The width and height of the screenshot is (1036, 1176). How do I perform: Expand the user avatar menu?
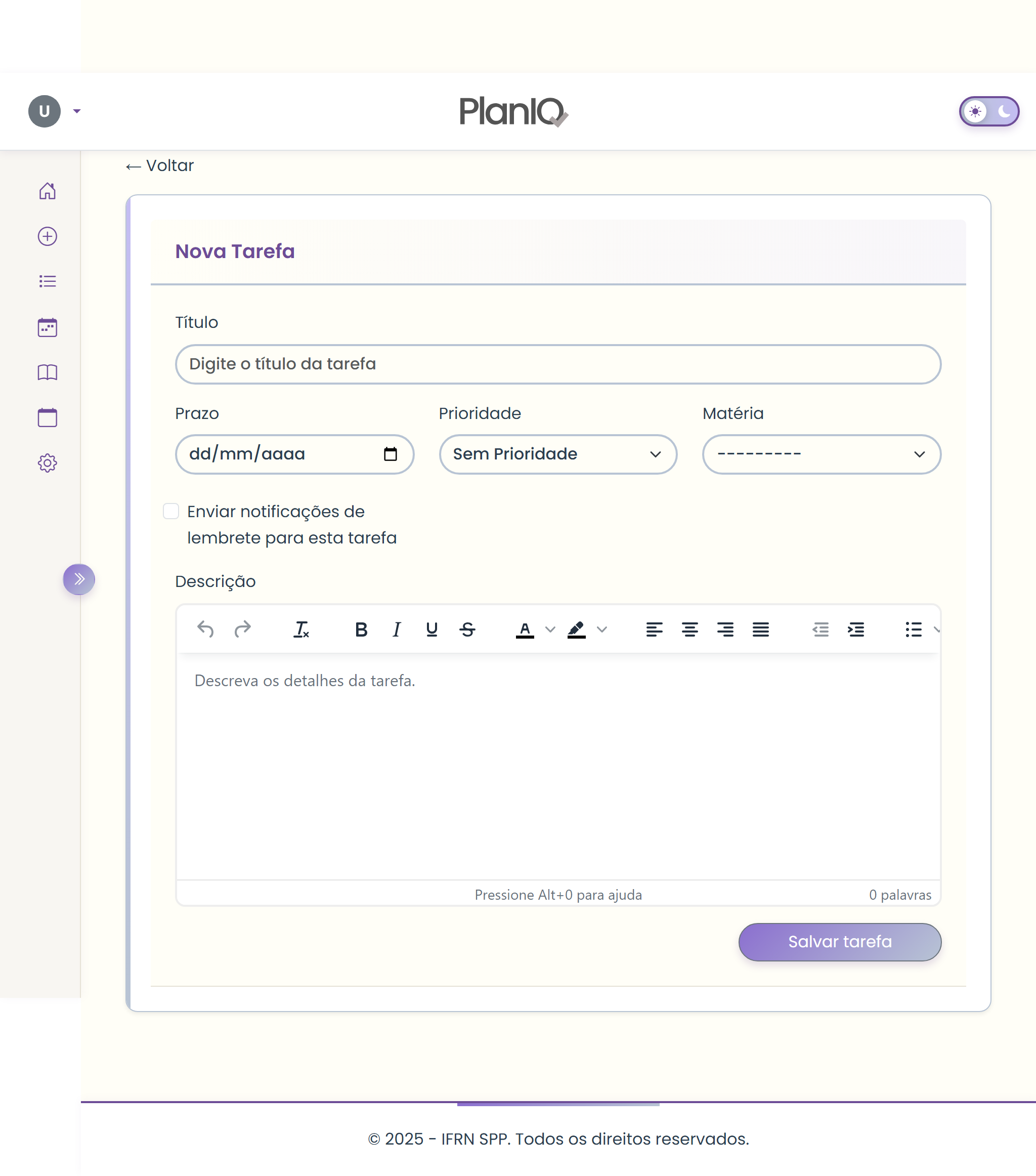click(55, 111)
